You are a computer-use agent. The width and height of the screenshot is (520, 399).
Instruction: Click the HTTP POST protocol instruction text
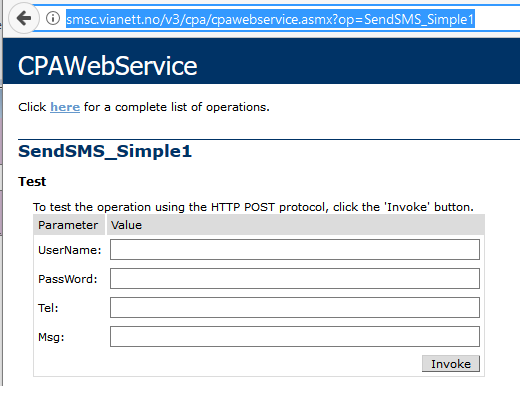[253, 207]
